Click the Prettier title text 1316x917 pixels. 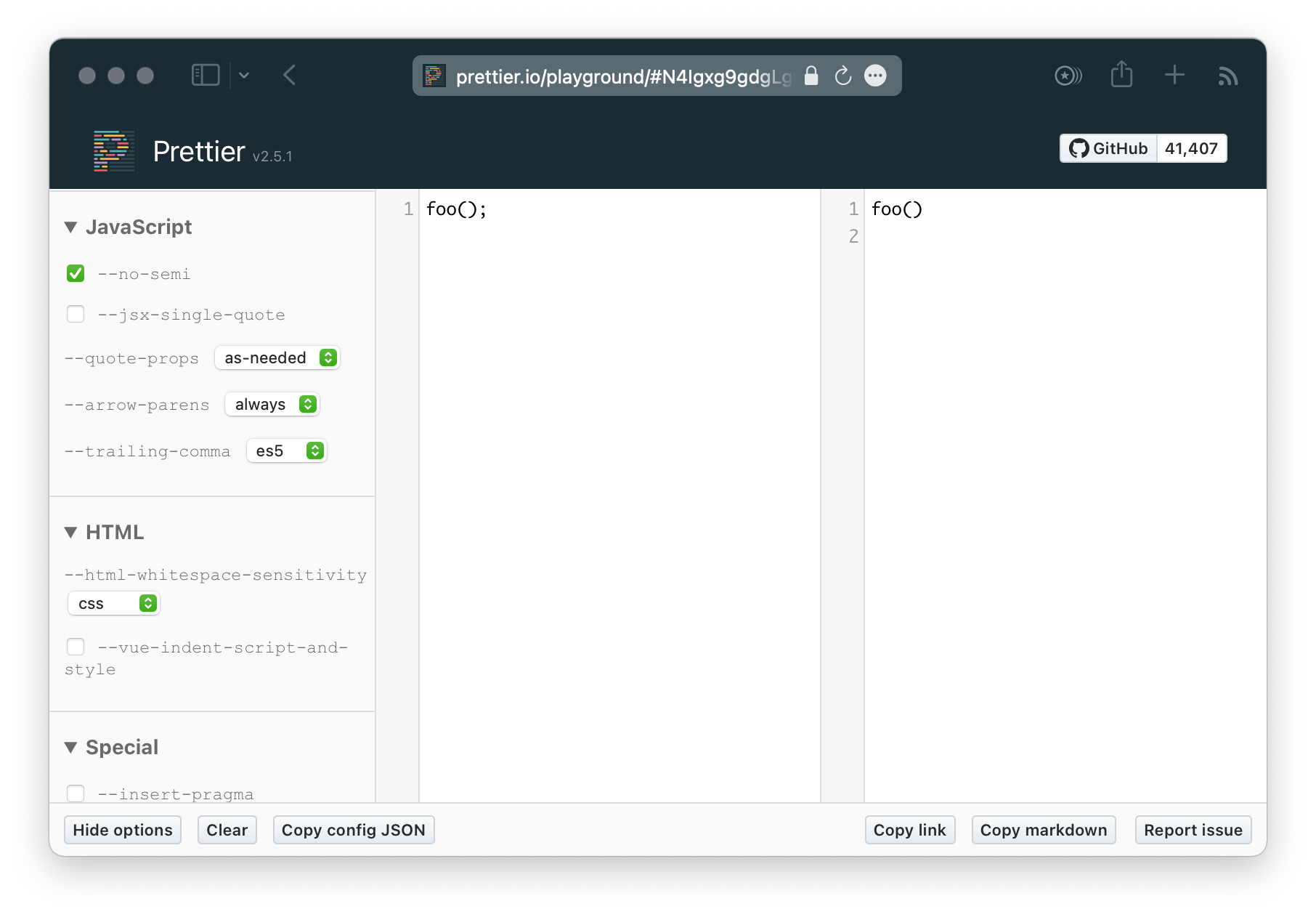(199, 152)
